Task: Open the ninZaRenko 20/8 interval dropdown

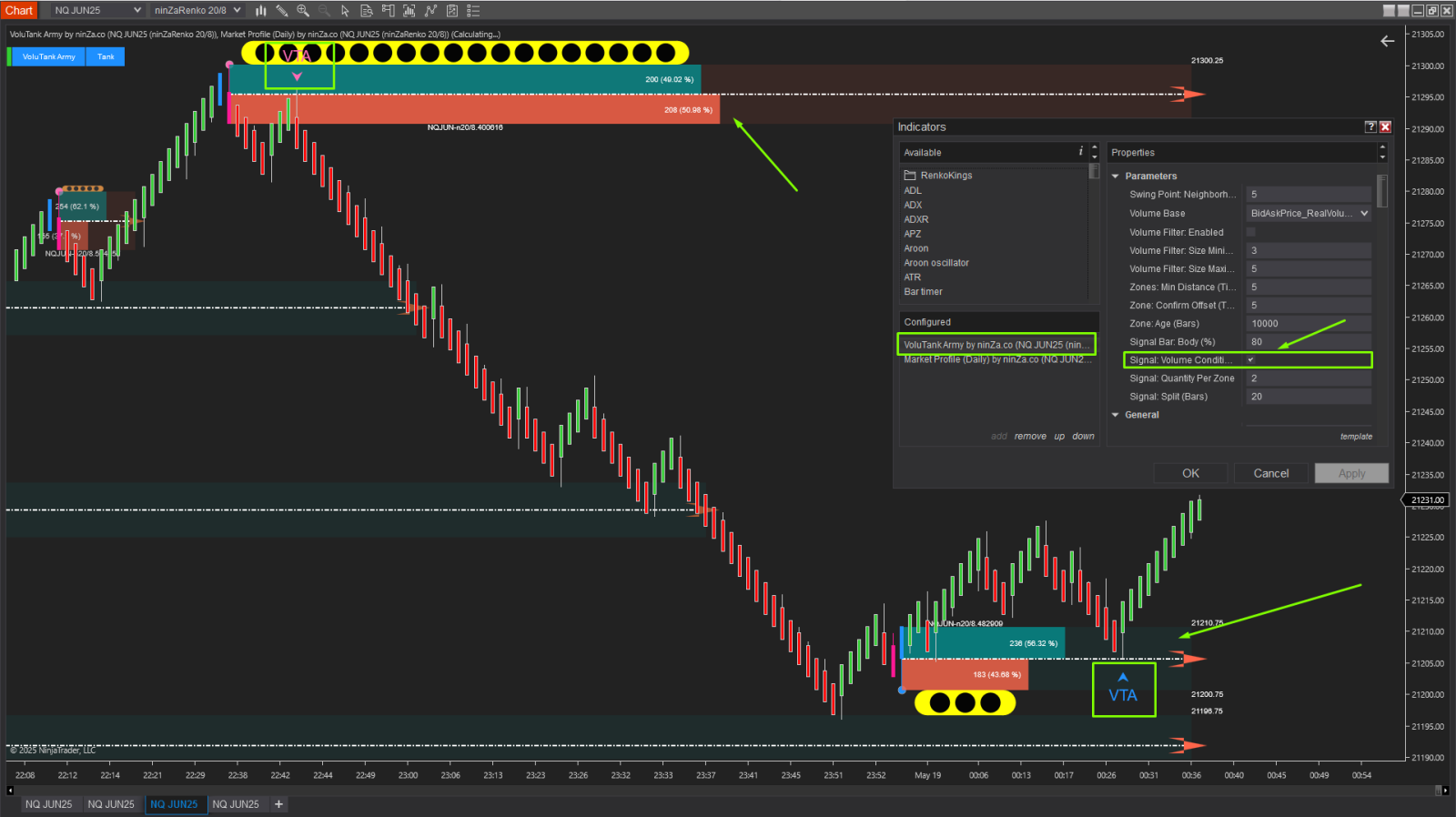Action: [x=197, y=11]
